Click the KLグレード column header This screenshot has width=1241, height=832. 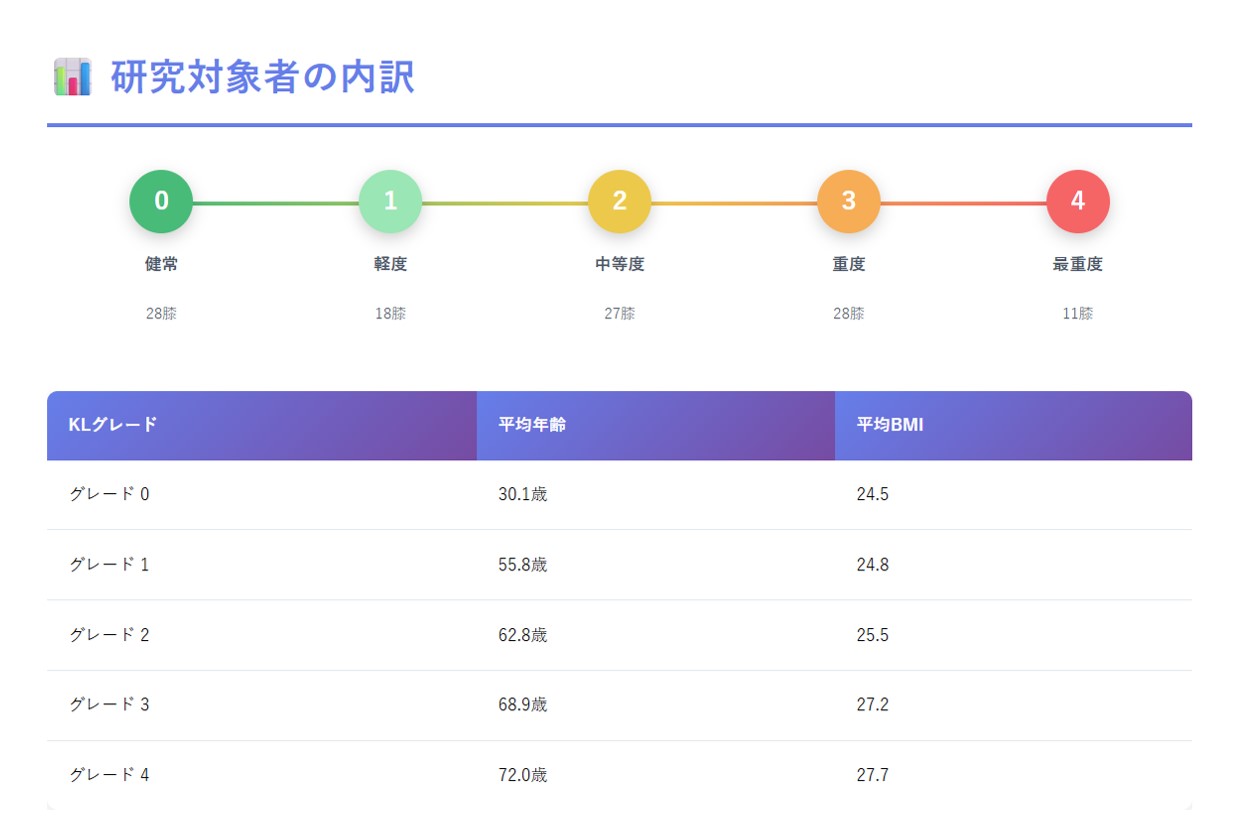[x=113, y=424]
